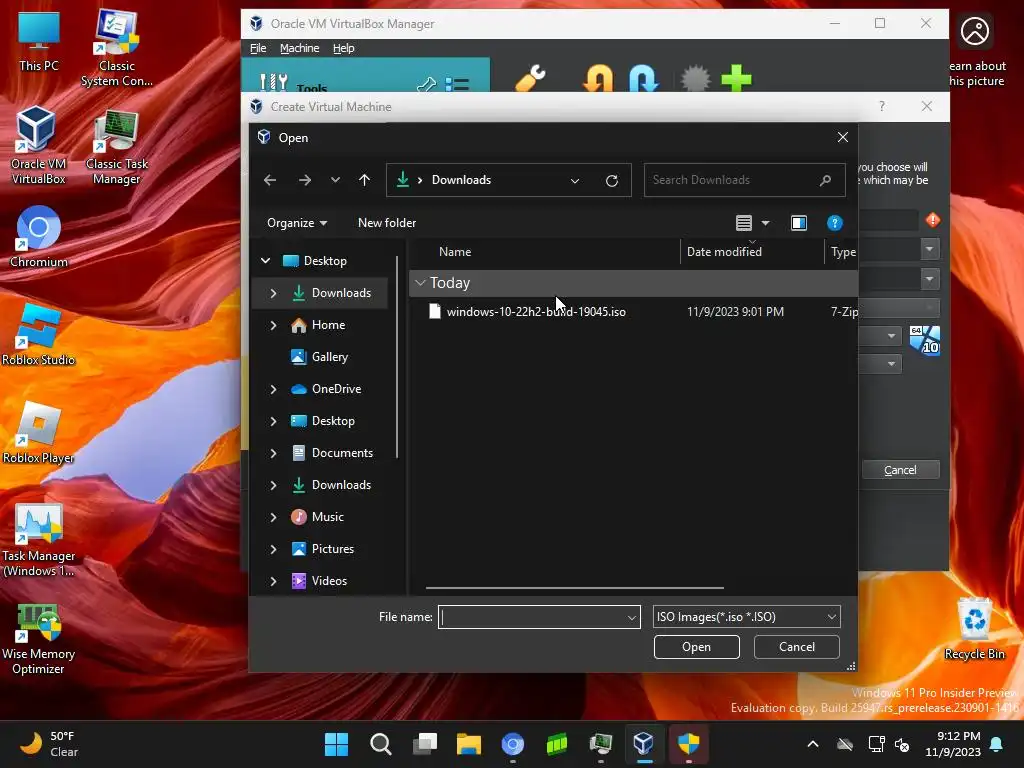
Task: Expand the Home tree node
Action: coord(273,325)
